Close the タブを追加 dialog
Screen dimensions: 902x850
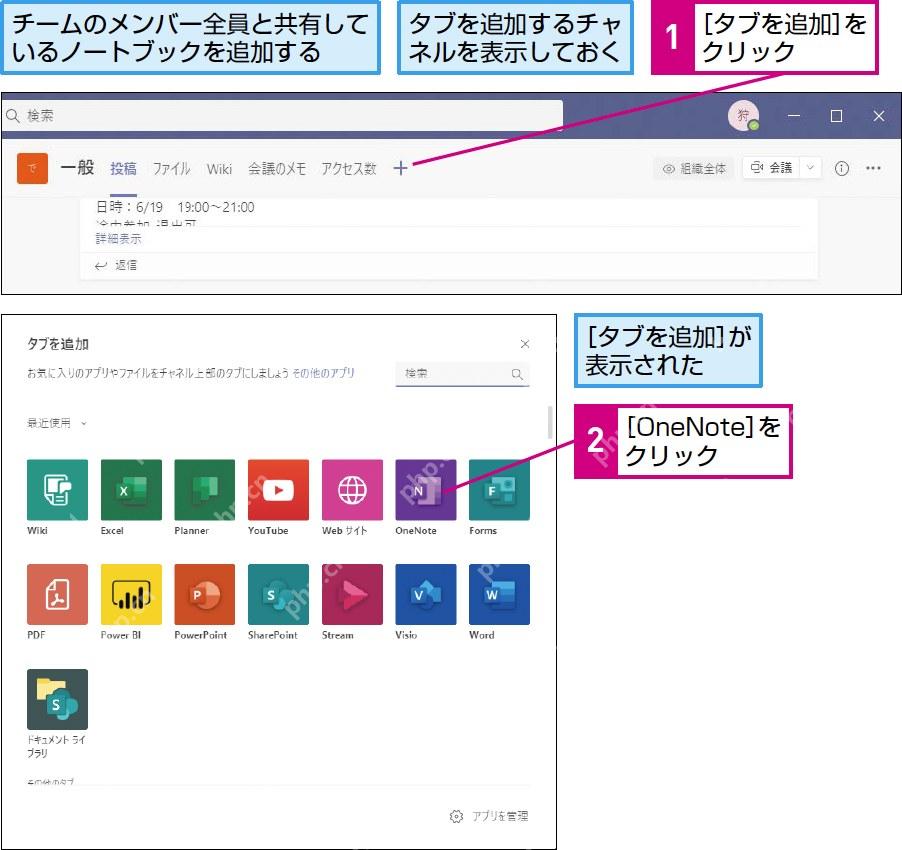[x=525, y=344]
